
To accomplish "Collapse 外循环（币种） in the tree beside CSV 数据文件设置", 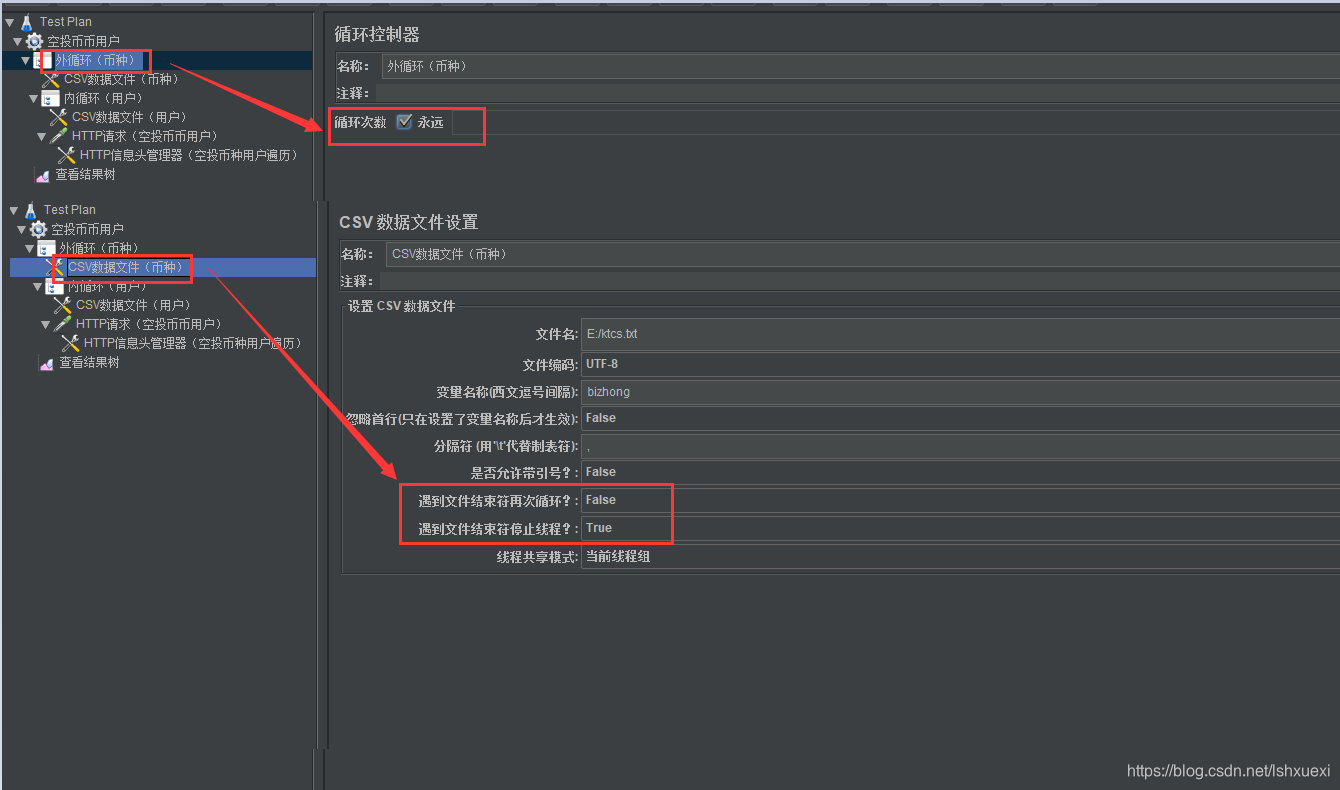I will 30,249.
